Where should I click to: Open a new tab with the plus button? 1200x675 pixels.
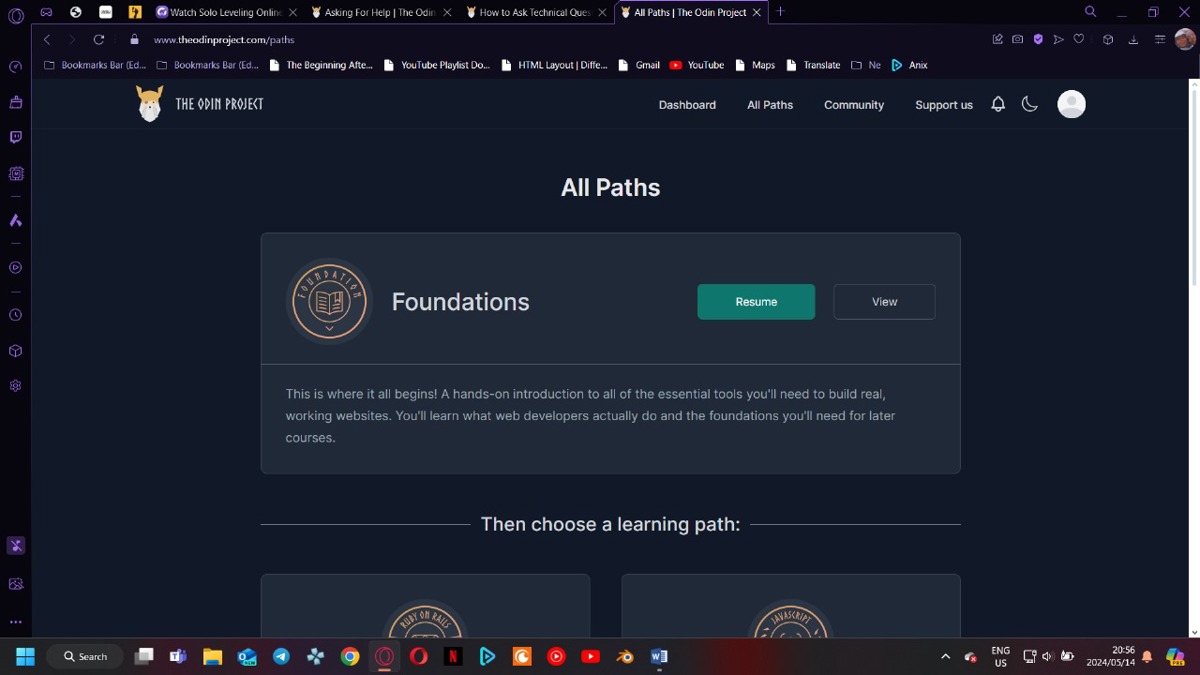781,12
